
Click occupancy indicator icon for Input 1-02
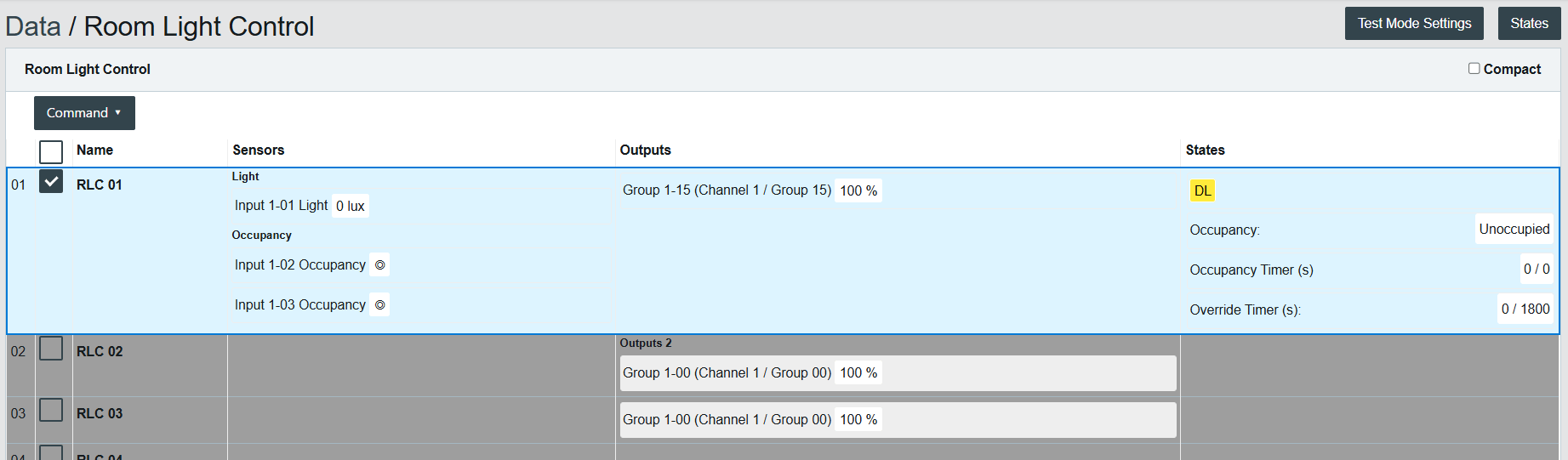[380, 265]
